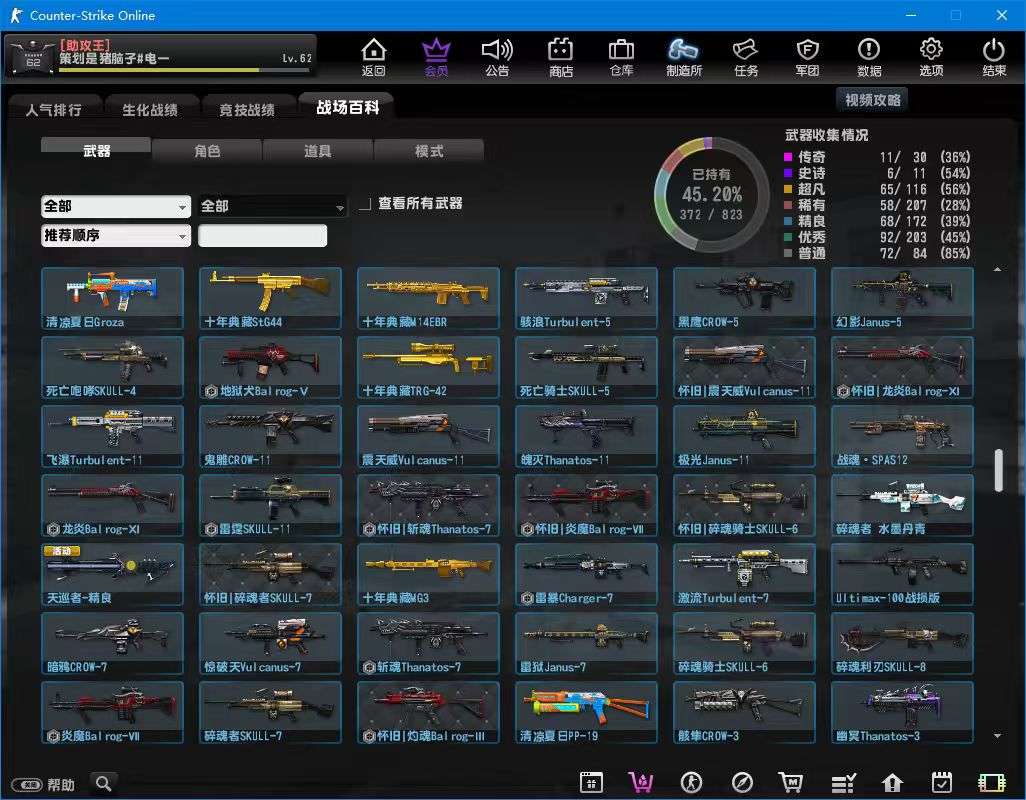
Task: Open the gift calendar icon in bottom bar
Action: tap(591, 782)
